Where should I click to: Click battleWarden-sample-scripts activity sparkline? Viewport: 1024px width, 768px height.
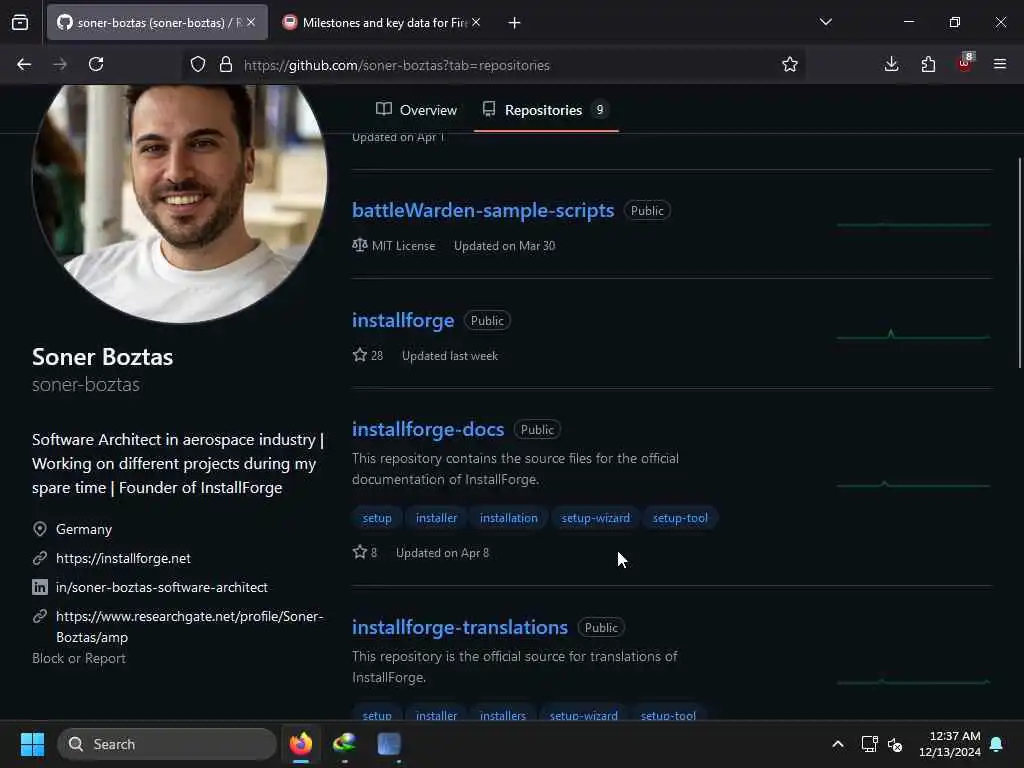[913, 224]
